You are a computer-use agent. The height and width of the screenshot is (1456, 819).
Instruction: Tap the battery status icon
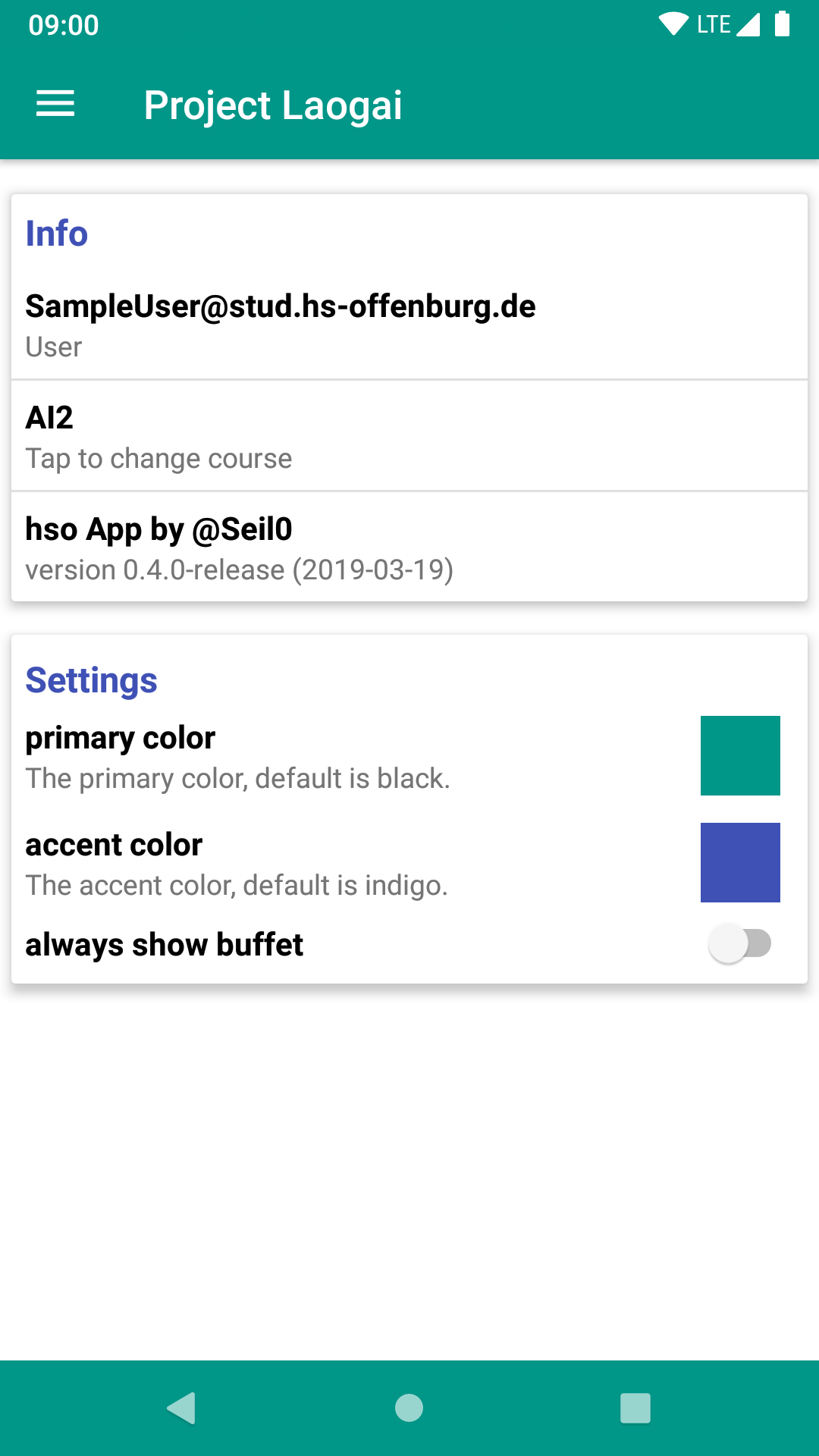tap(782, 24)
